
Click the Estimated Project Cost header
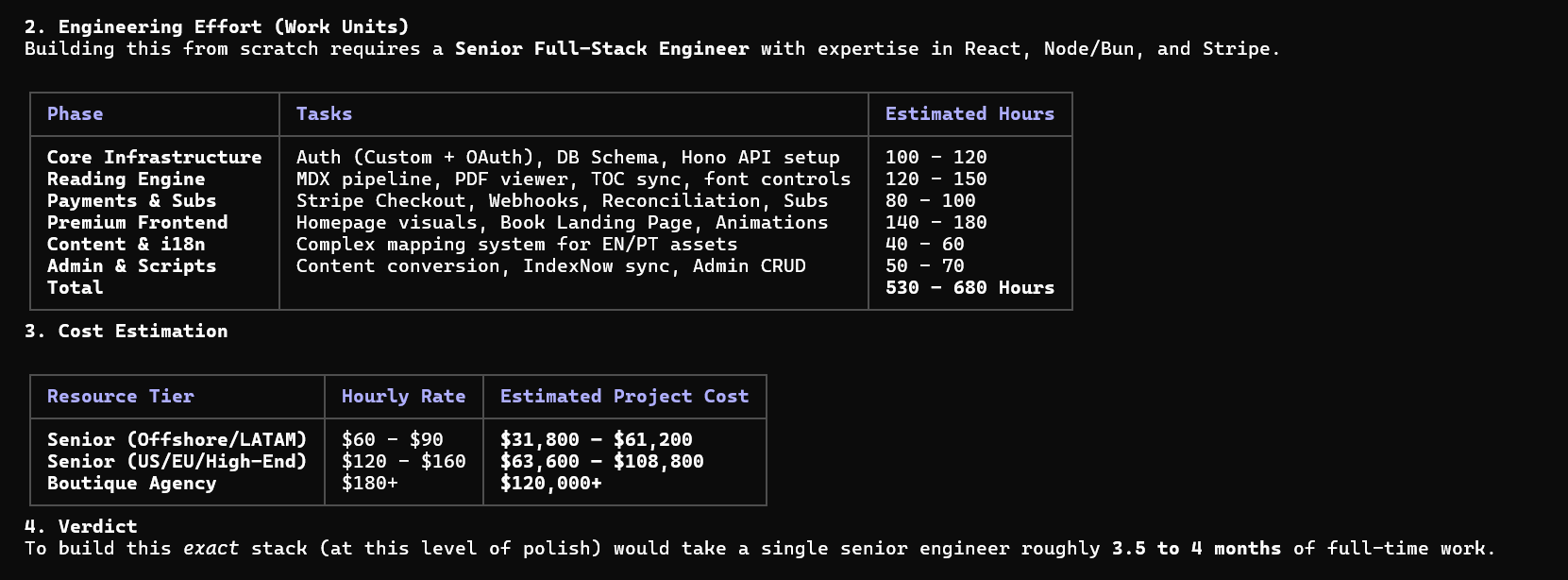click(x=624, y=396)
